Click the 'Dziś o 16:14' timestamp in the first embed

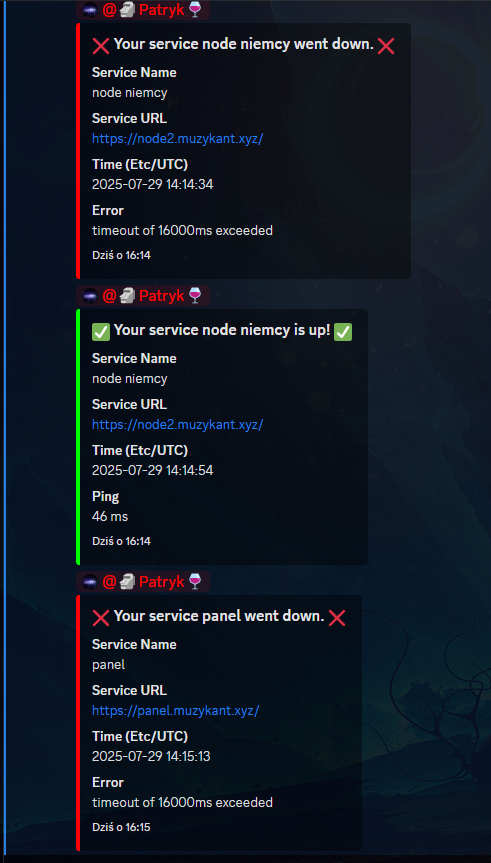(121, 255)
